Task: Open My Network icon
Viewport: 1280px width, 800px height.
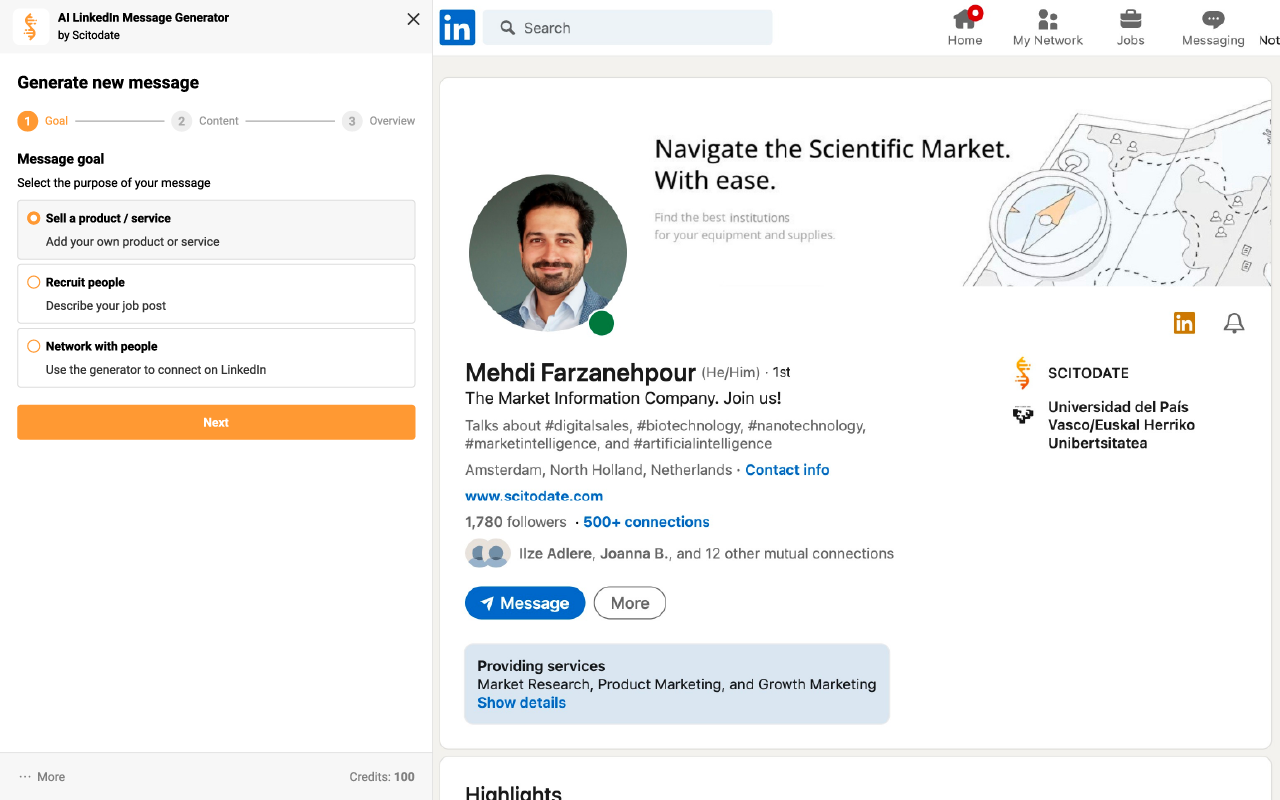Action: (x=1047, y=20)
